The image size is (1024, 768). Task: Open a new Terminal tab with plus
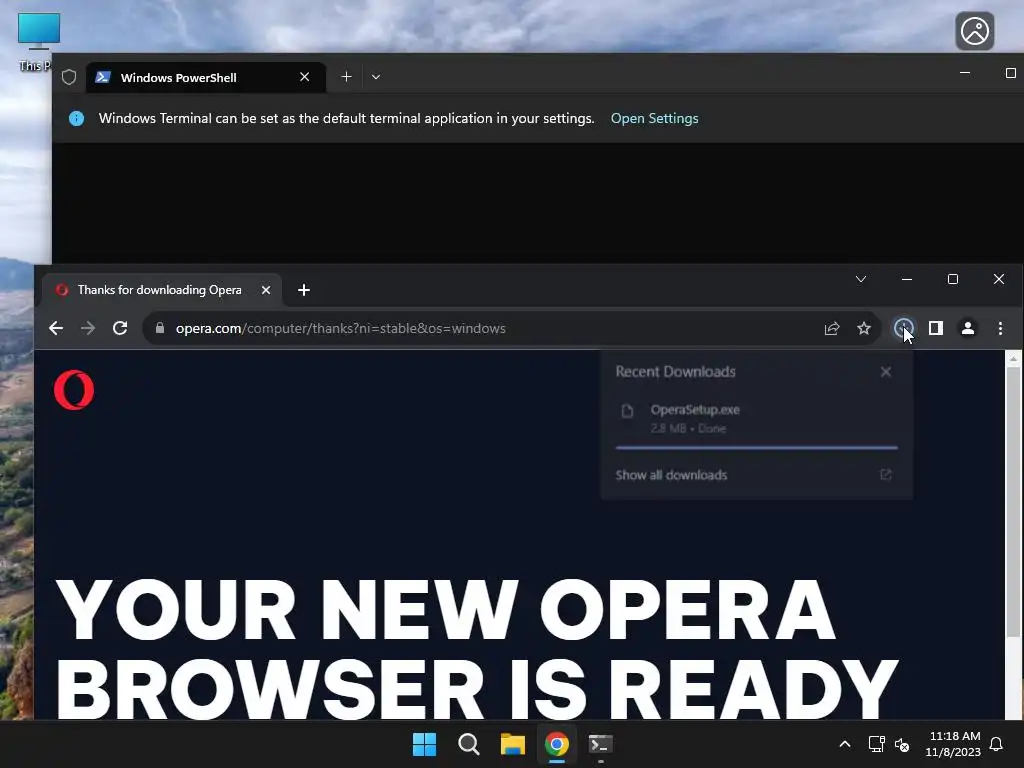[x=346, y=77]
